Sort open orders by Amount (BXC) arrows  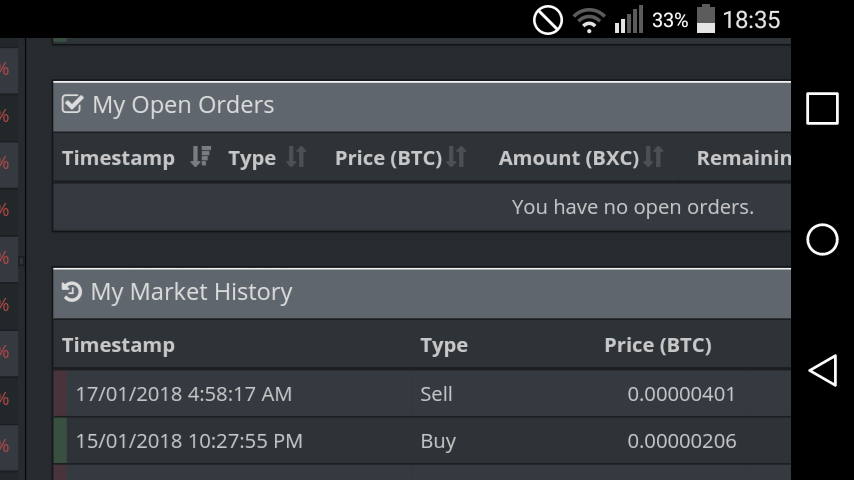653,157
